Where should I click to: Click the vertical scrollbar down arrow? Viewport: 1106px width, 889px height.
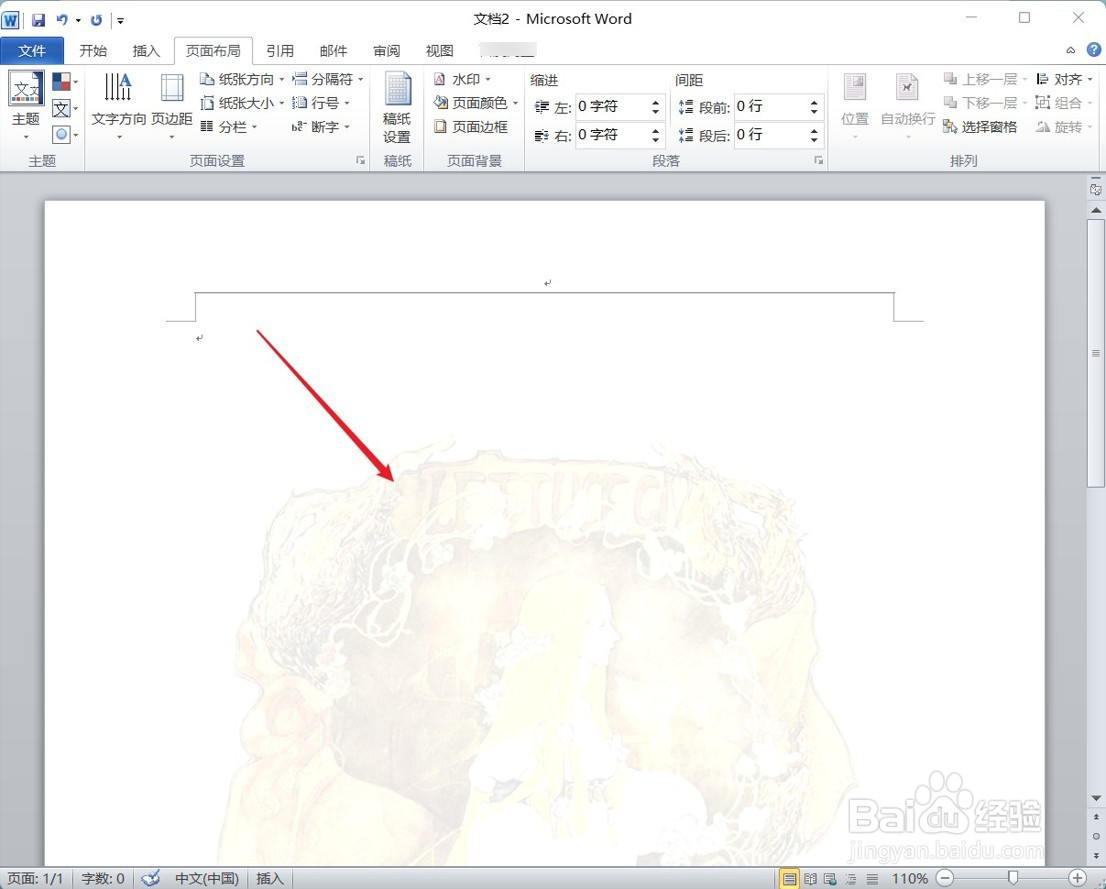(1095, 798)
